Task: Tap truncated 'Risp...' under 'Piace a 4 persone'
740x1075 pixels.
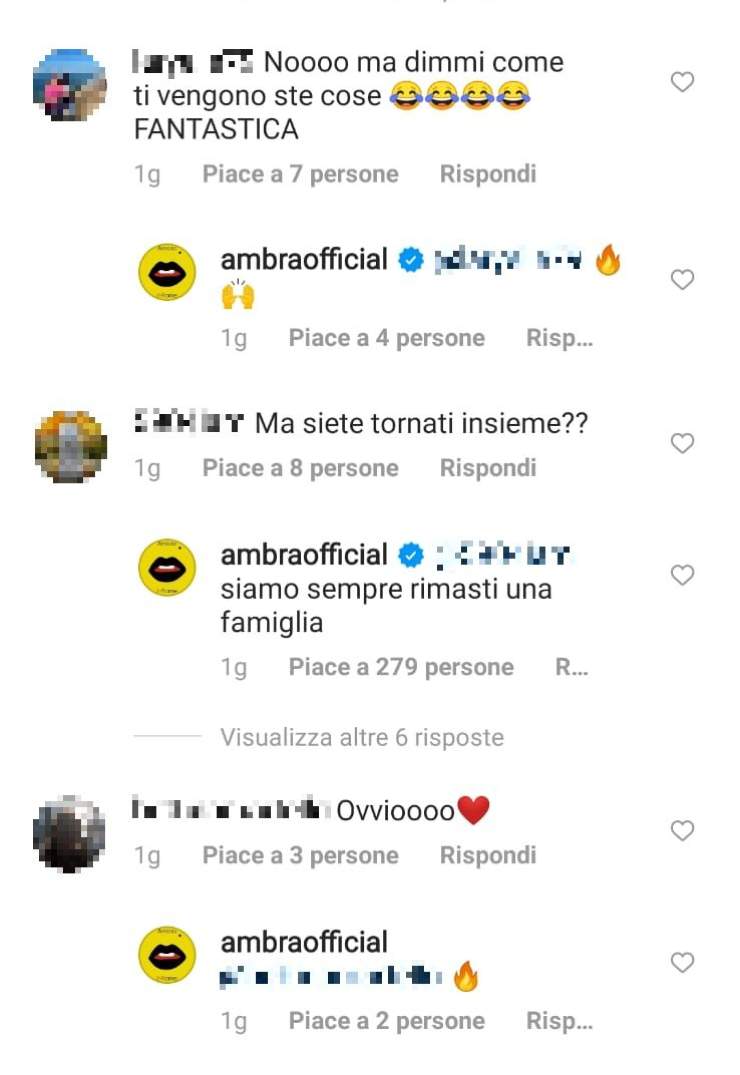Action: pos(559,338)
